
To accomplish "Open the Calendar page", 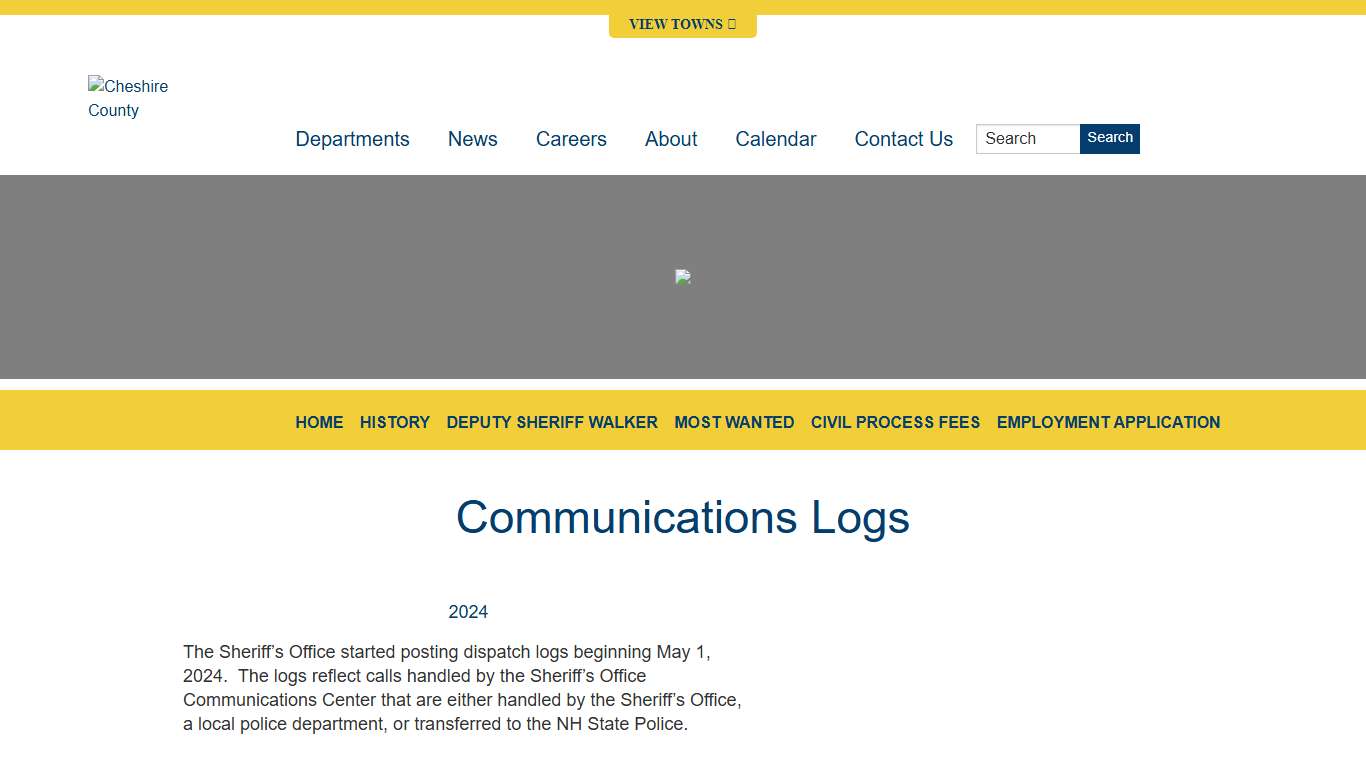I will click(776, 139).
